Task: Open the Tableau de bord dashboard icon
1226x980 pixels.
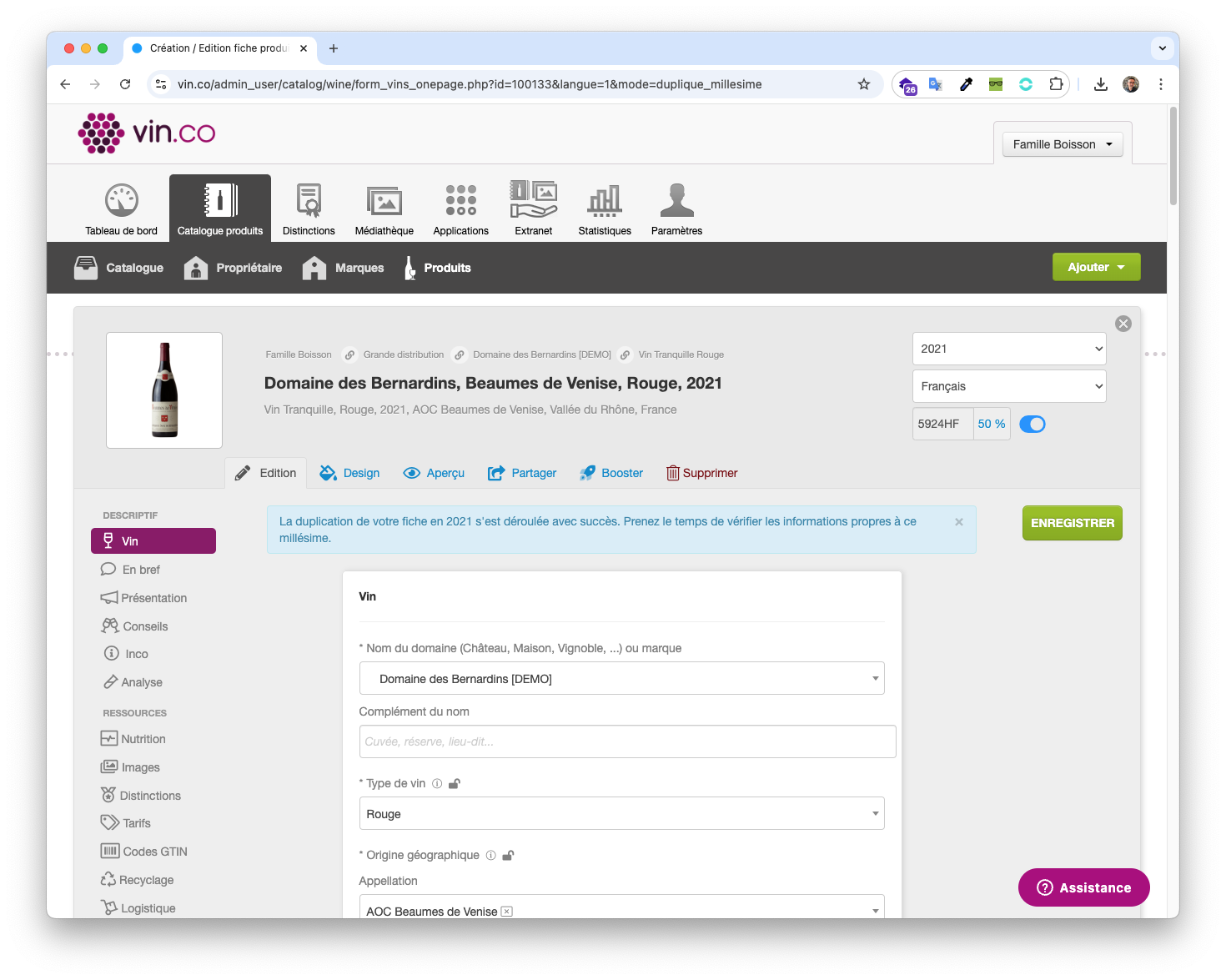Action: pos(122,201)
